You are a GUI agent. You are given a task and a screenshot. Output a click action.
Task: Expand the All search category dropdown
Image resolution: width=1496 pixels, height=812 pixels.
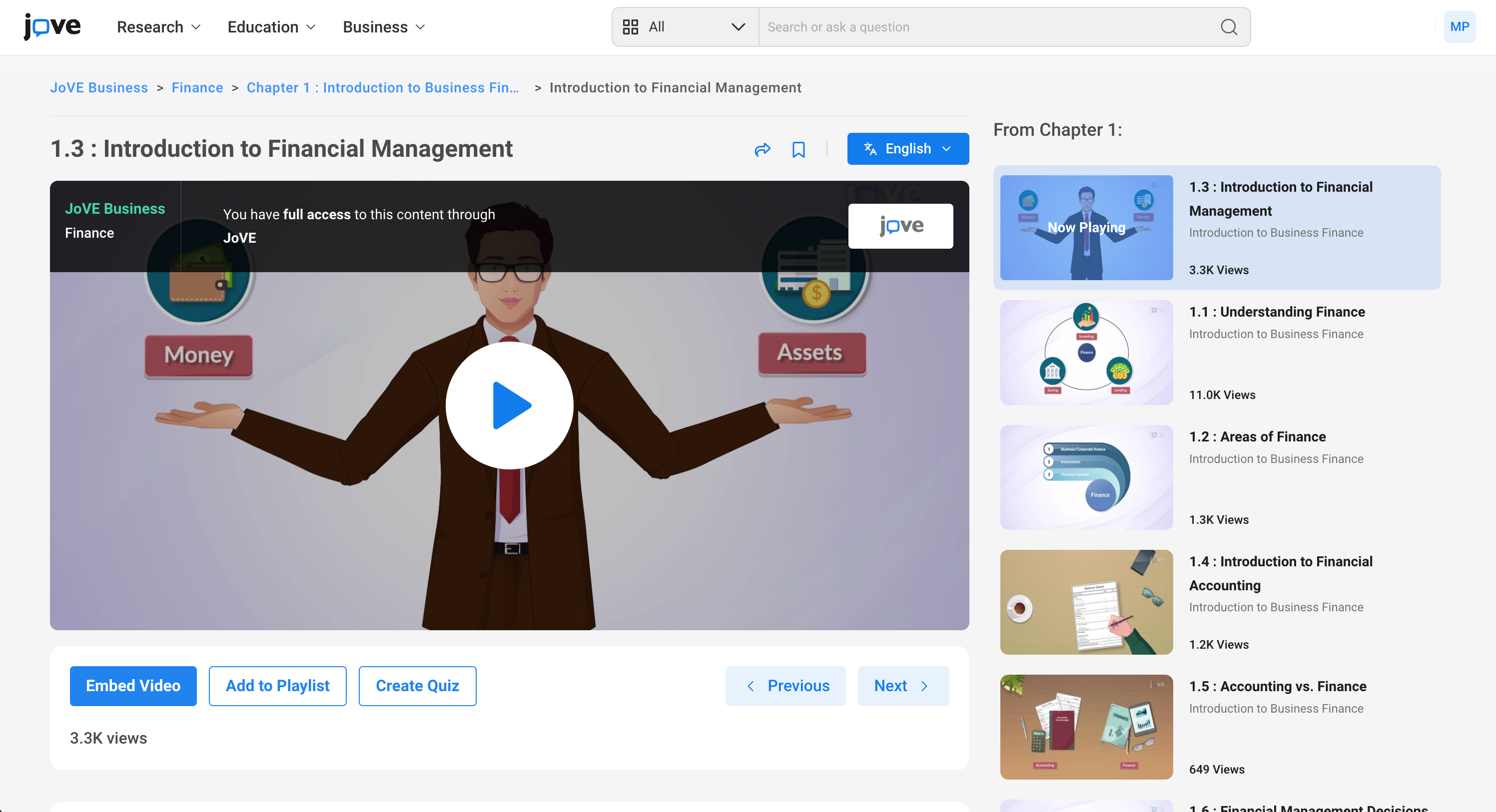[x=685, y=27]
